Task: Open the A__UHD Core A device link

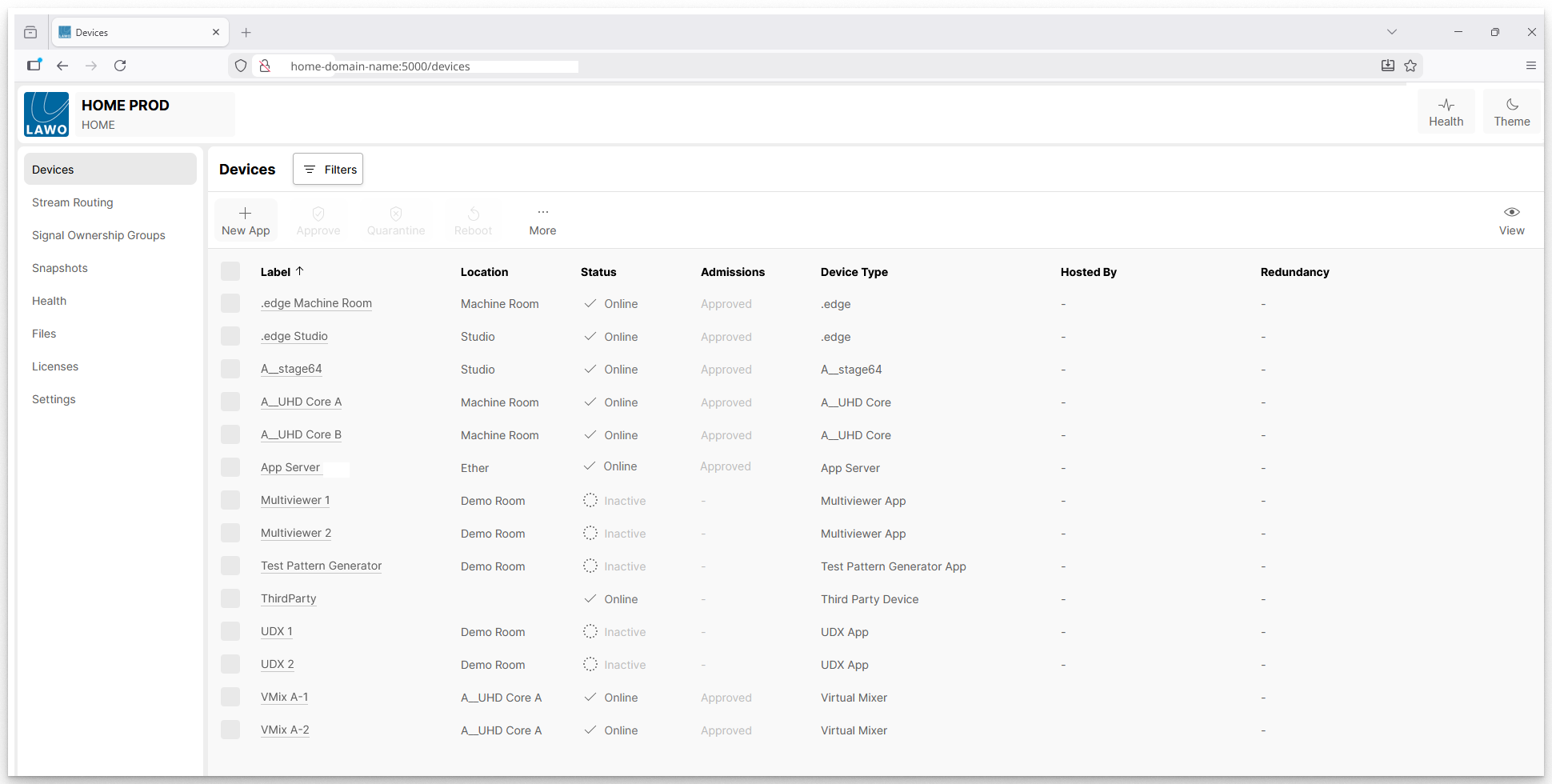Action: (301, 402)
